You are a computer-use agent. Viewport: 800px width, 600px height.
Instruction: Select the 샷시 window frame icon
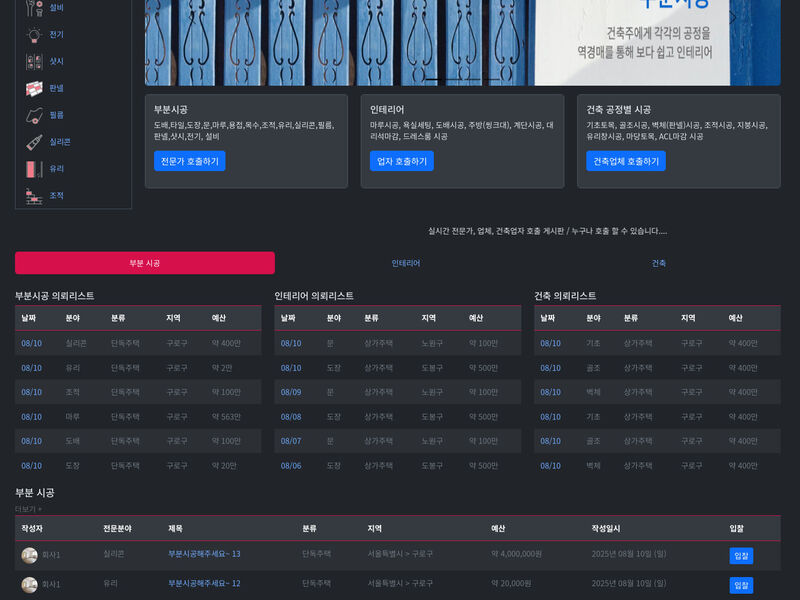coord(34,62)
